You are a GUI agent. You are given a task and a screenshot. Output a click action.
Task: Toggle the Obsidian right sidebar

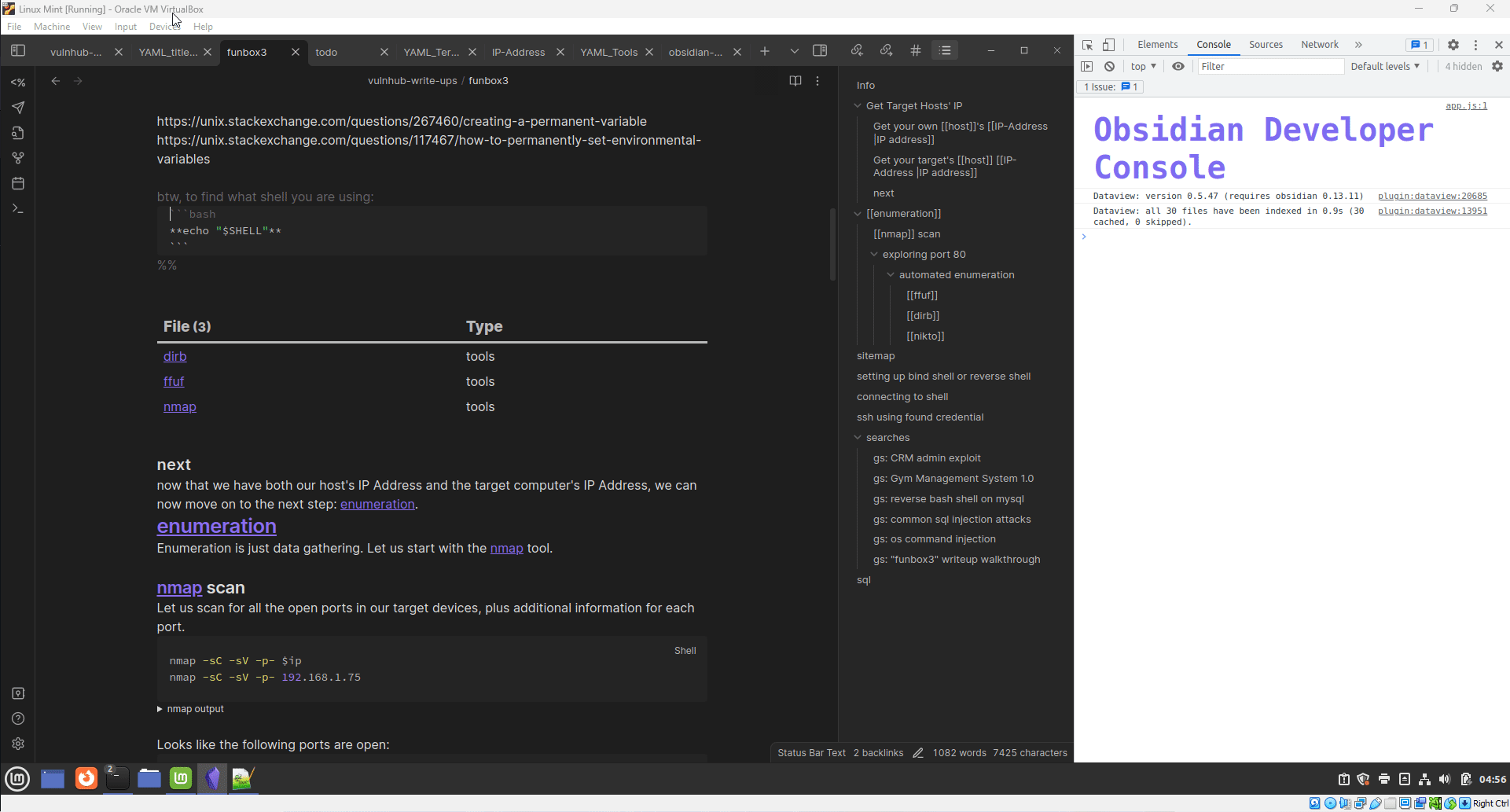[820, 51]
